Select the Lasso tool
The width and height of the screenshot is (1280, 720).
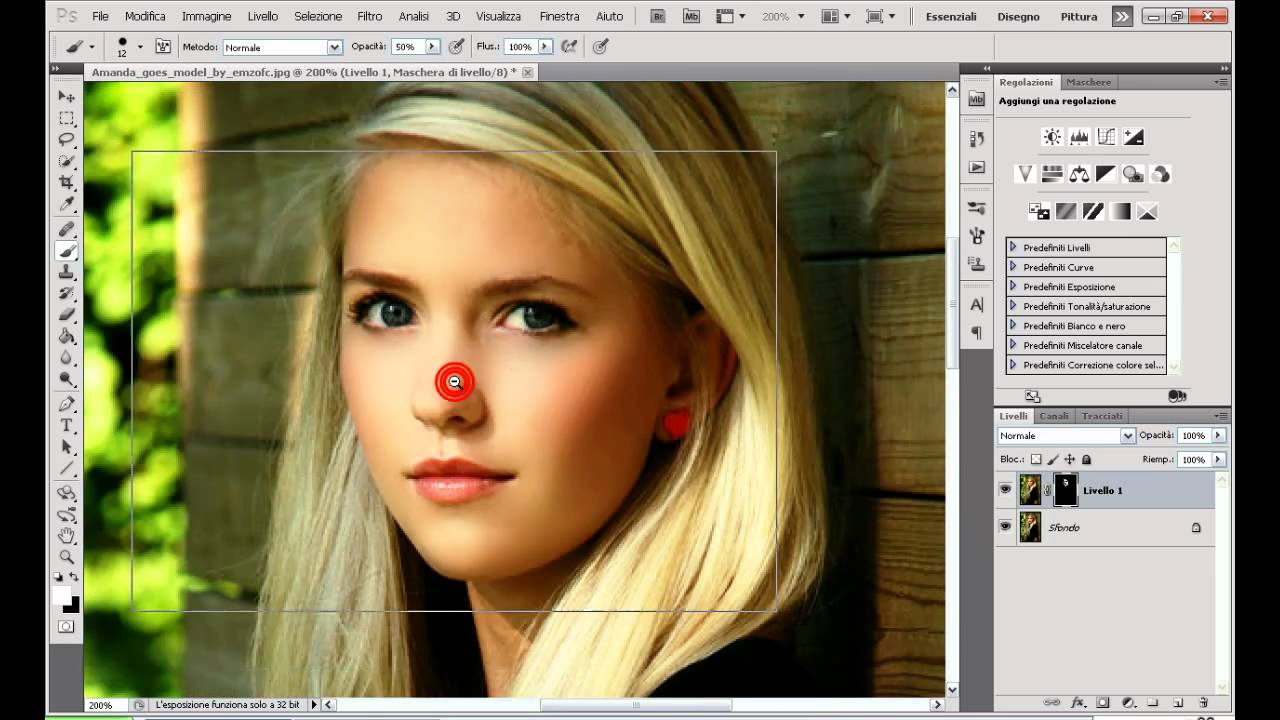(66, 139)
